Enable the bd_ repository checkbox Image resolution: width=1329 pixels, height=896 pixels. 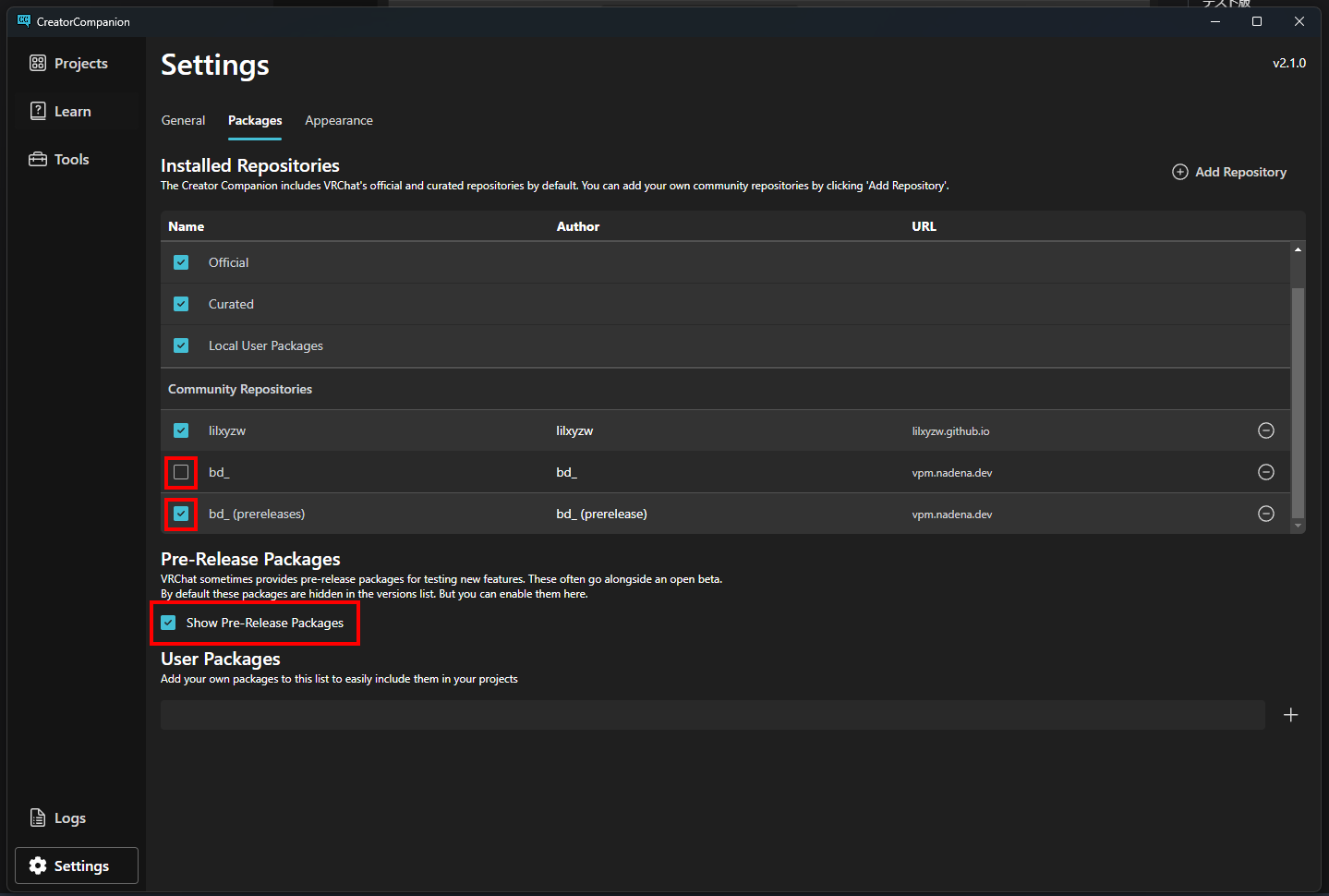(x=181, y=472)
